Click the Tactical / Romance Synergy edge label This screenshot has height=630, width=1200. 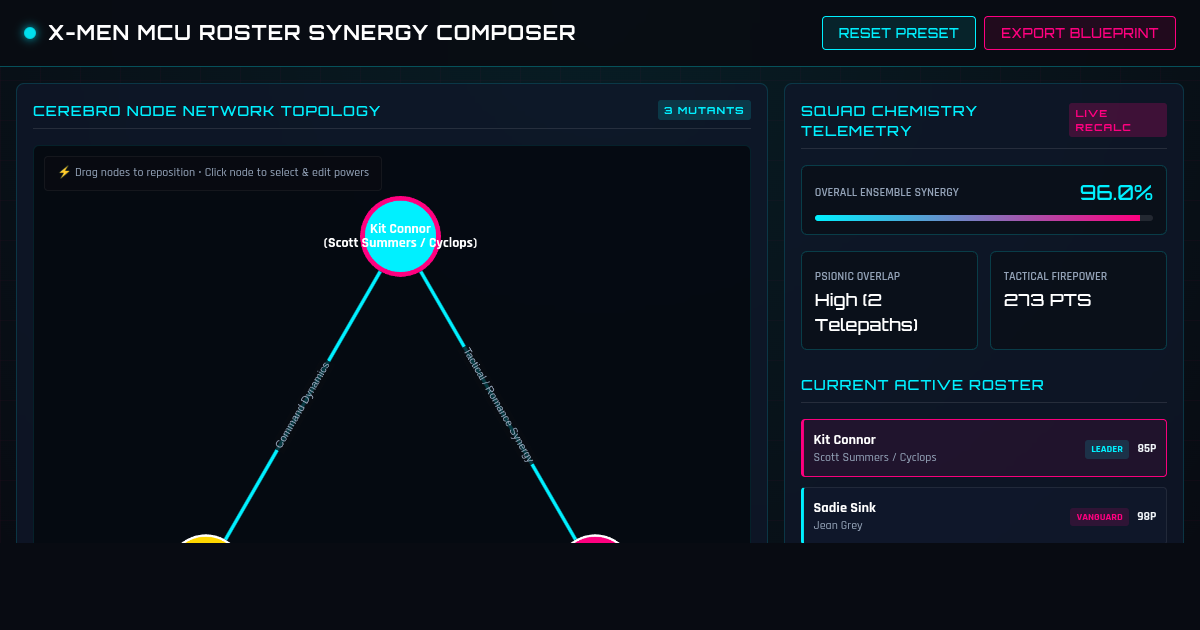pyautogui.click(x=498, y=405)
